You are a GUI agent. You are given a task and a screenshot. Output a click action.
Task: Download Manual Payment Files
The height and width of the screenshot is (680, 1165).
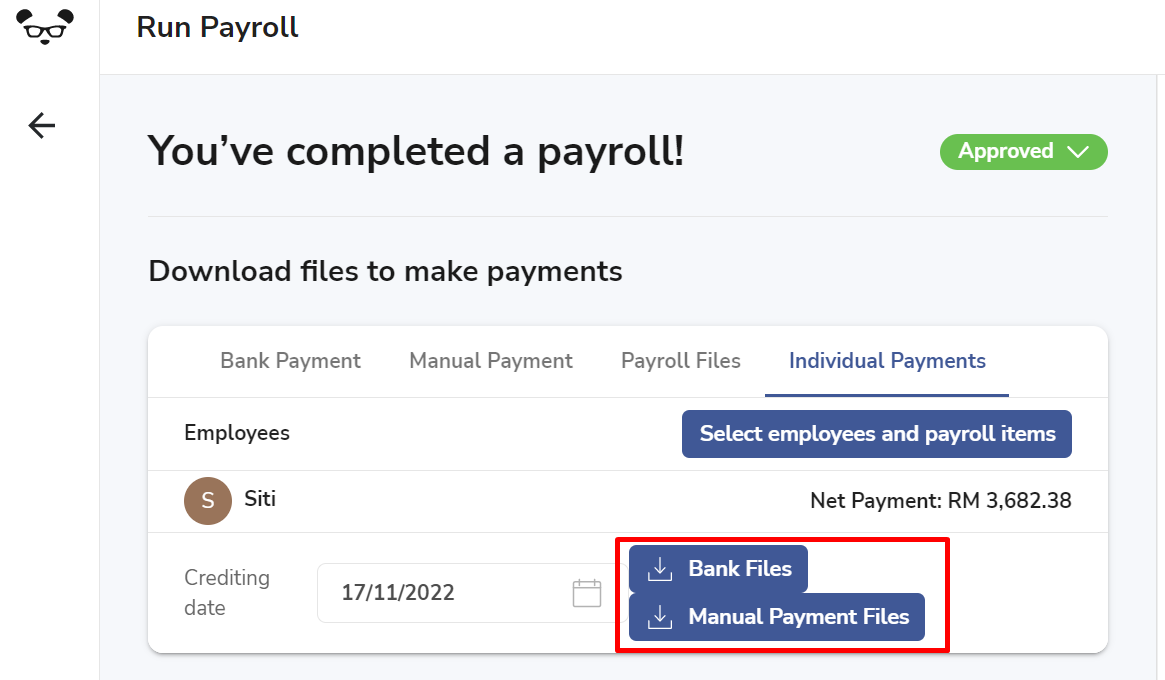click(777, 617)
